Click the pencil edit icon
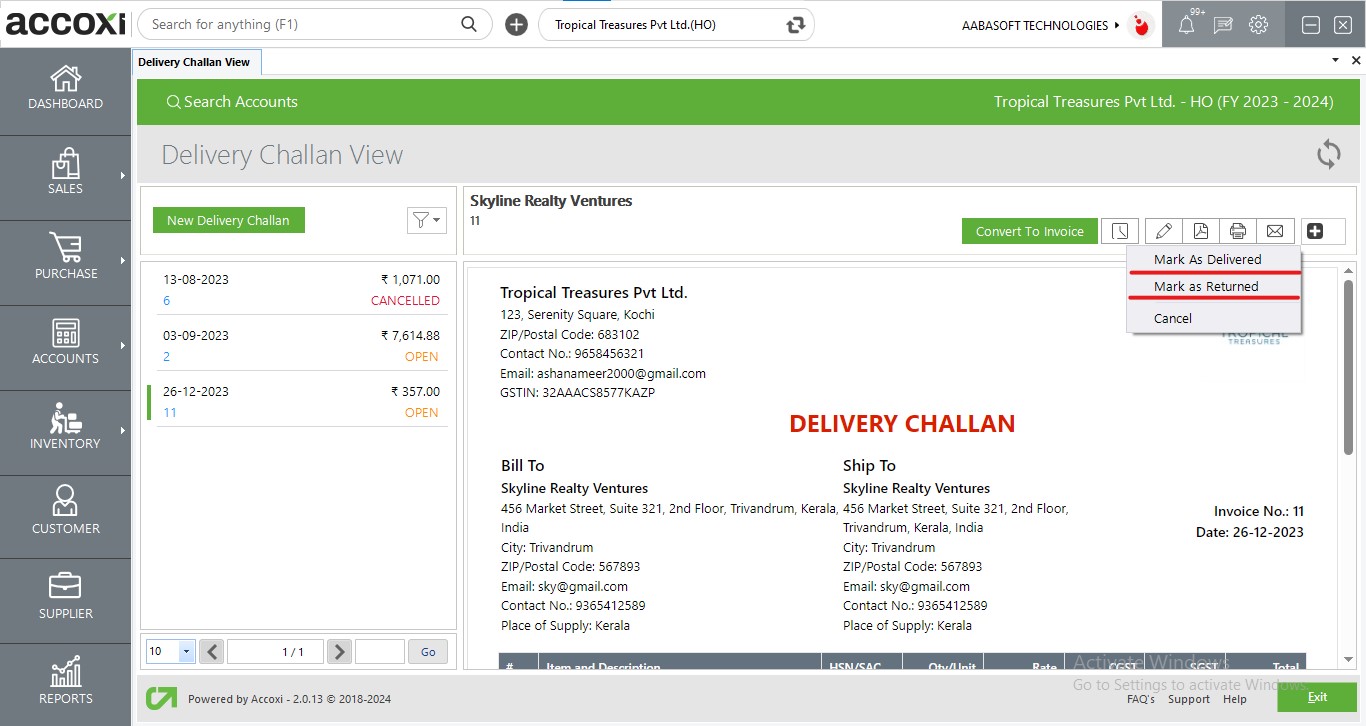 [1163, 231]
